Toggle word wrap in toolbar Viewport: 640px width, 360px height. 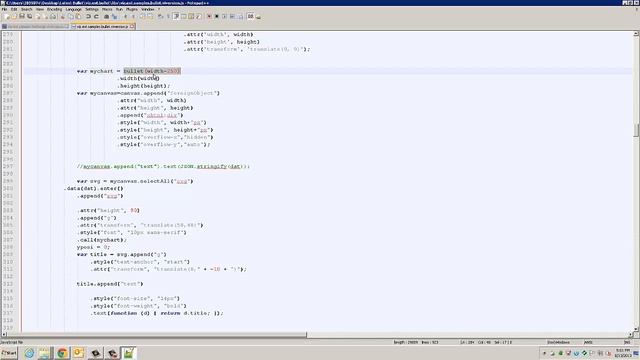pos(160,16)
